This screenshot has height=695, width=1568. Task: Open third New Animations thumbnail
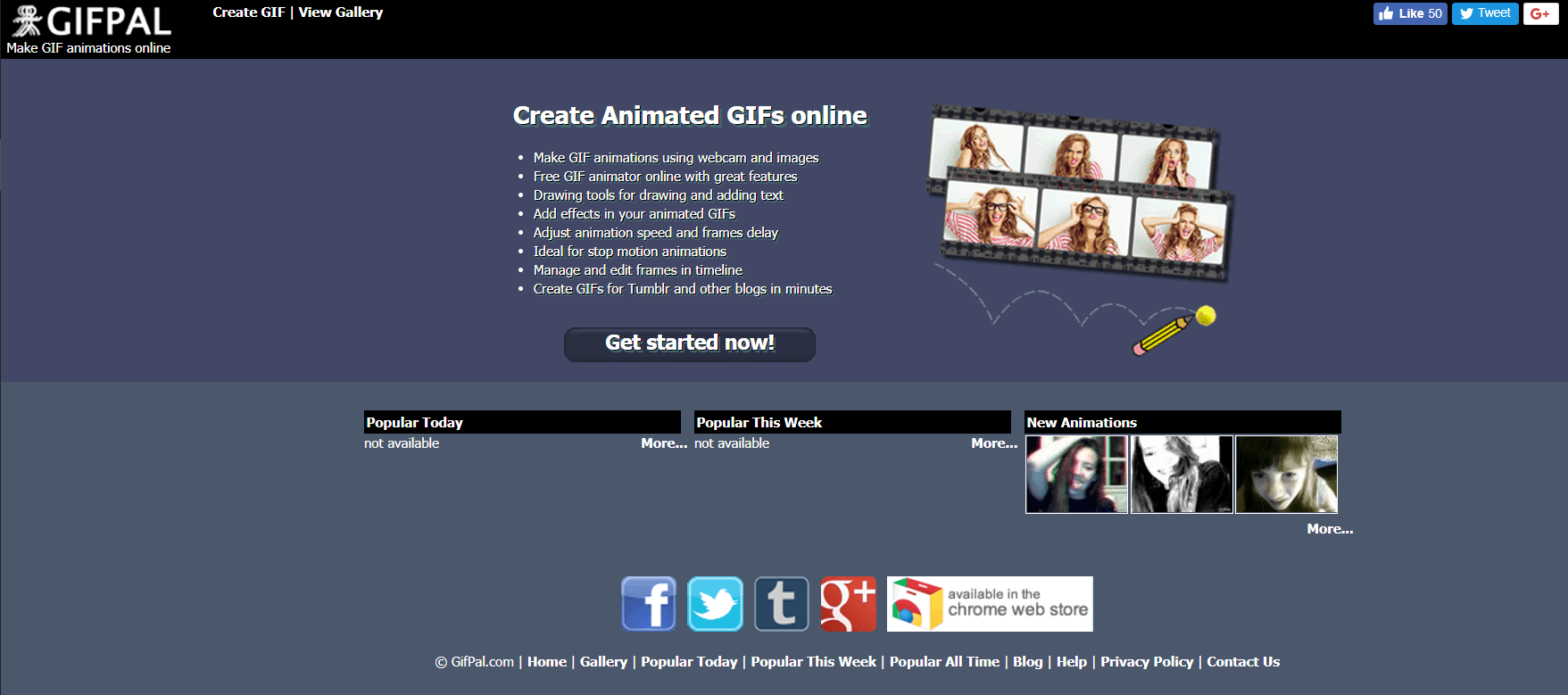(1286, 475)
